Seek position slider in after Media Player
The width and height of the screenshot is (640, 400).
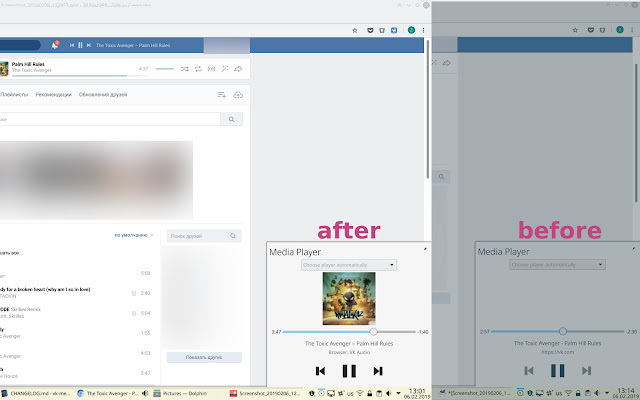[349, 332]
